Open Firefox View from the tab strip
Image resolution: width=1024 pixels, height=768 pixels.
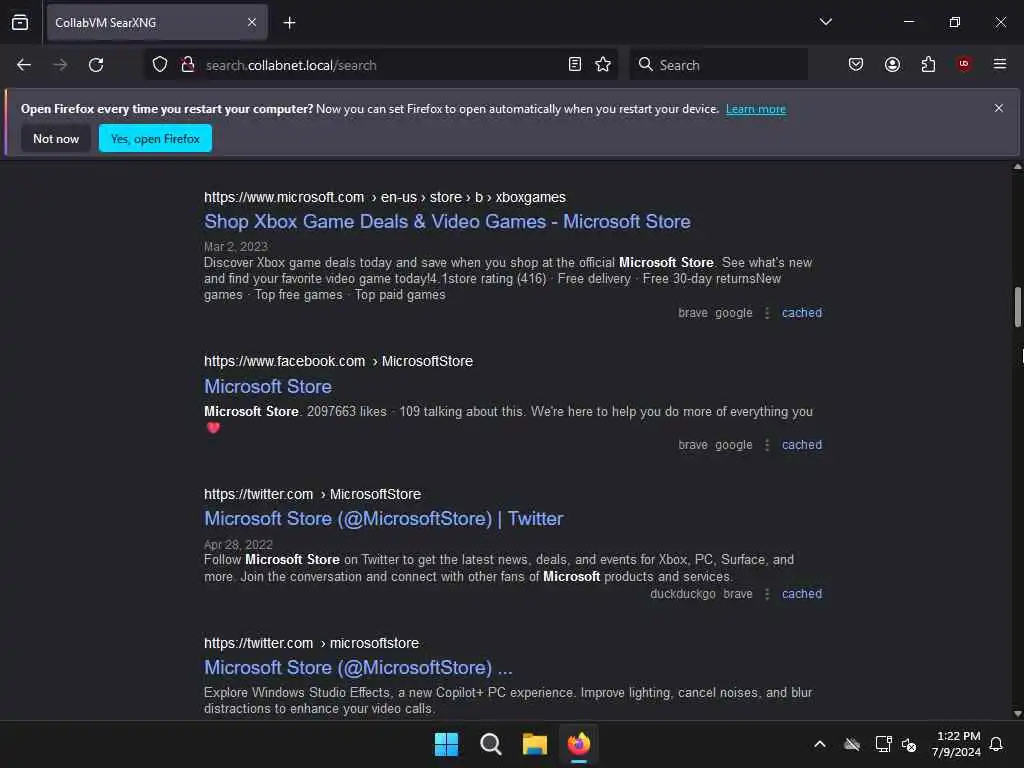click(x=20, y=22)
